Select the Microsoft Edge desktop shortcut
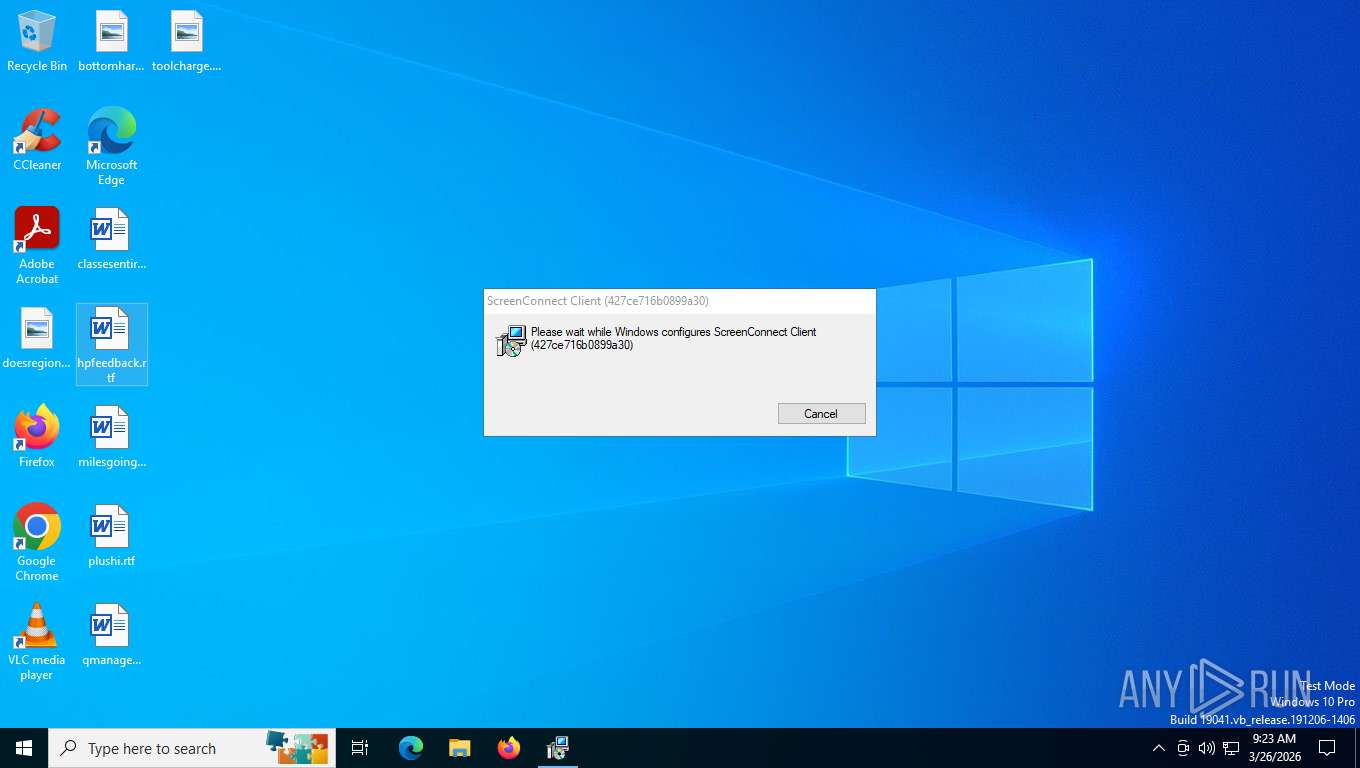This screenshot has height=768, width=1360. click(111, 147)
